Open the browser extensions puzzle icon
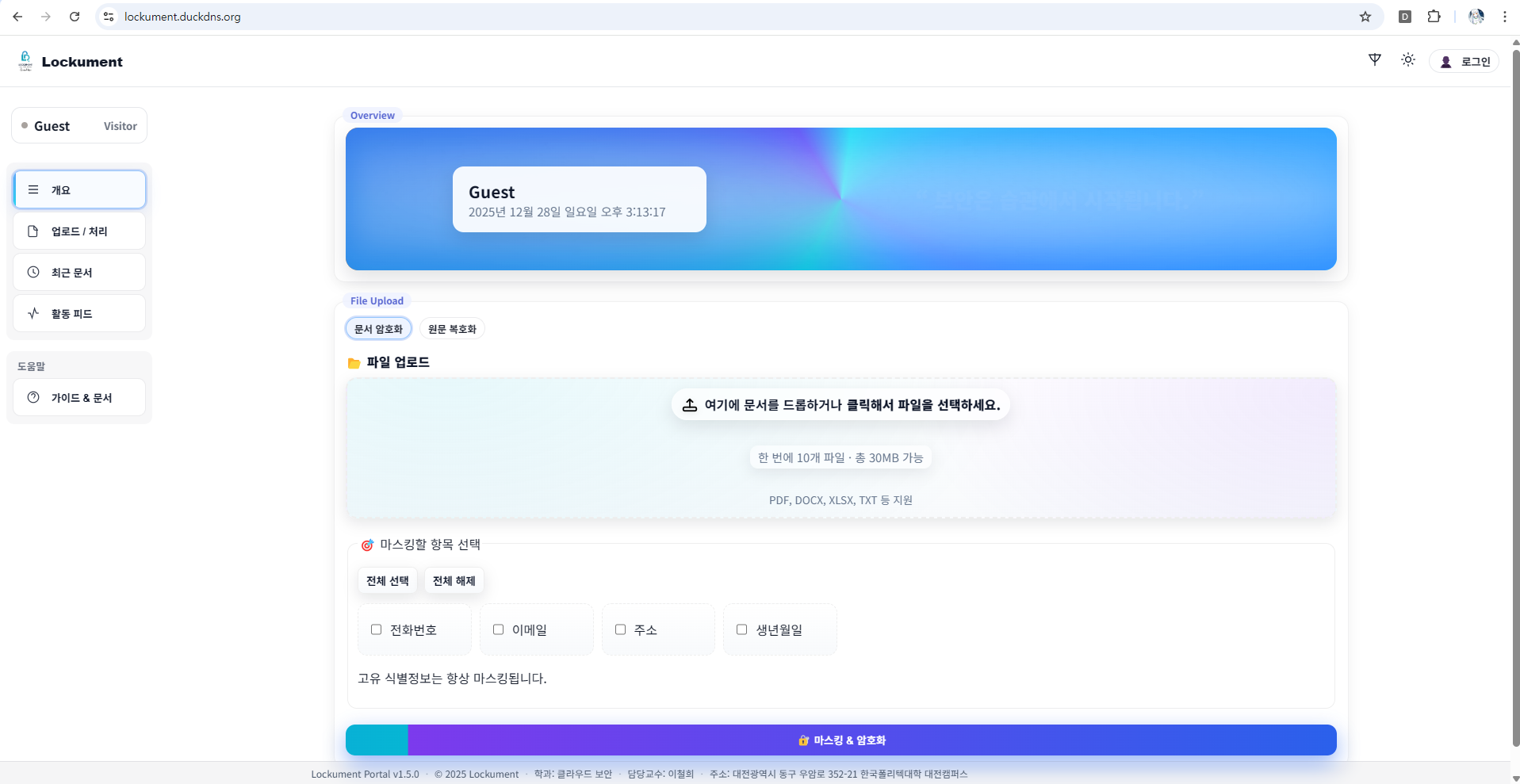The width and height of the screenshot is (1520, 784). tap(1434, 17)
